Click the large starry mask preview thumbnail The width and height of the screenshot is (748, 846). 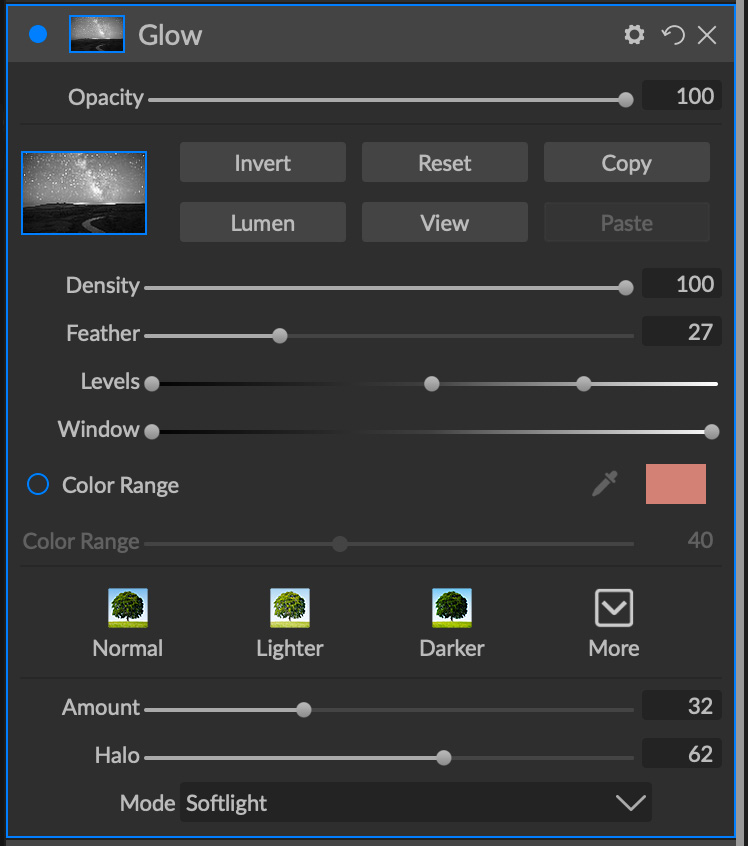pos(84,193)
